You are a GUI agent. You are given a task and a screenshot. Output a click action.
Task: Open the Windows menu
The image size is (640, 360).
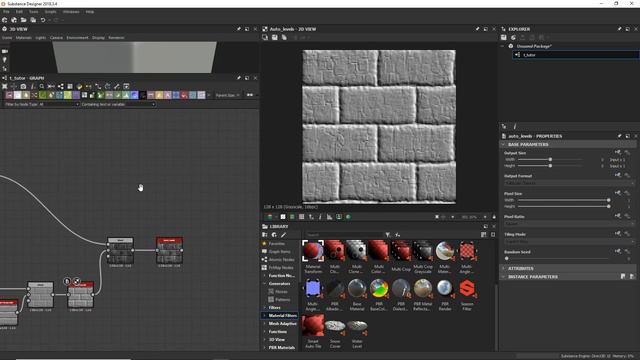71,12
